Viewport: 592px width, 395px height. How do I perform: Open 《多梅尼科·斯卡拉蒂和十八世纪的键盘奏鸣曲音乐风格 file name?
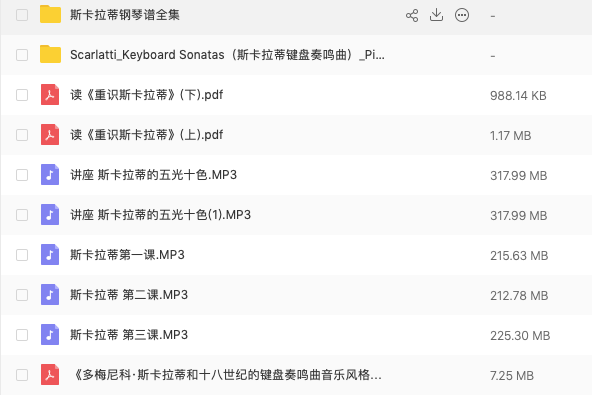(x=226, y=375)
